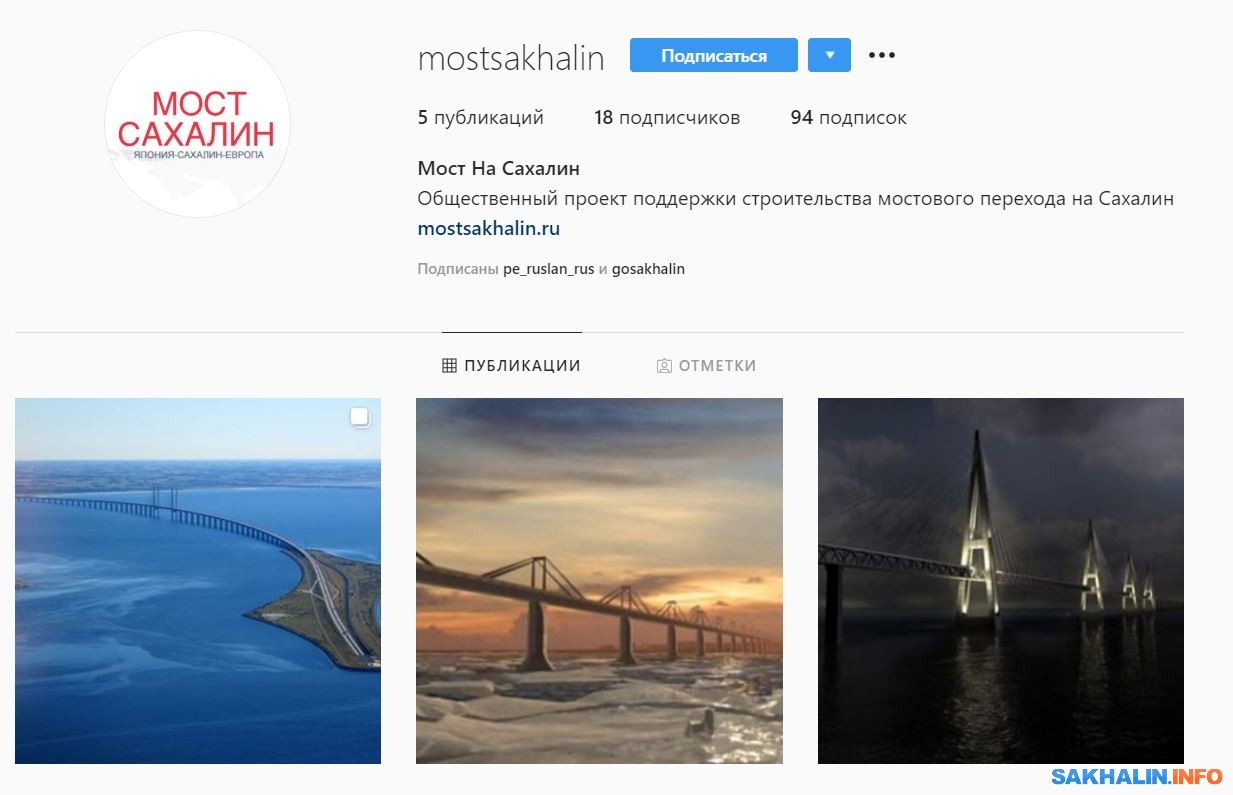This screenshot has width=1233, height=795.
Task: Open the mostsakhalin.ru website link
Action: (x=489, y=228)
